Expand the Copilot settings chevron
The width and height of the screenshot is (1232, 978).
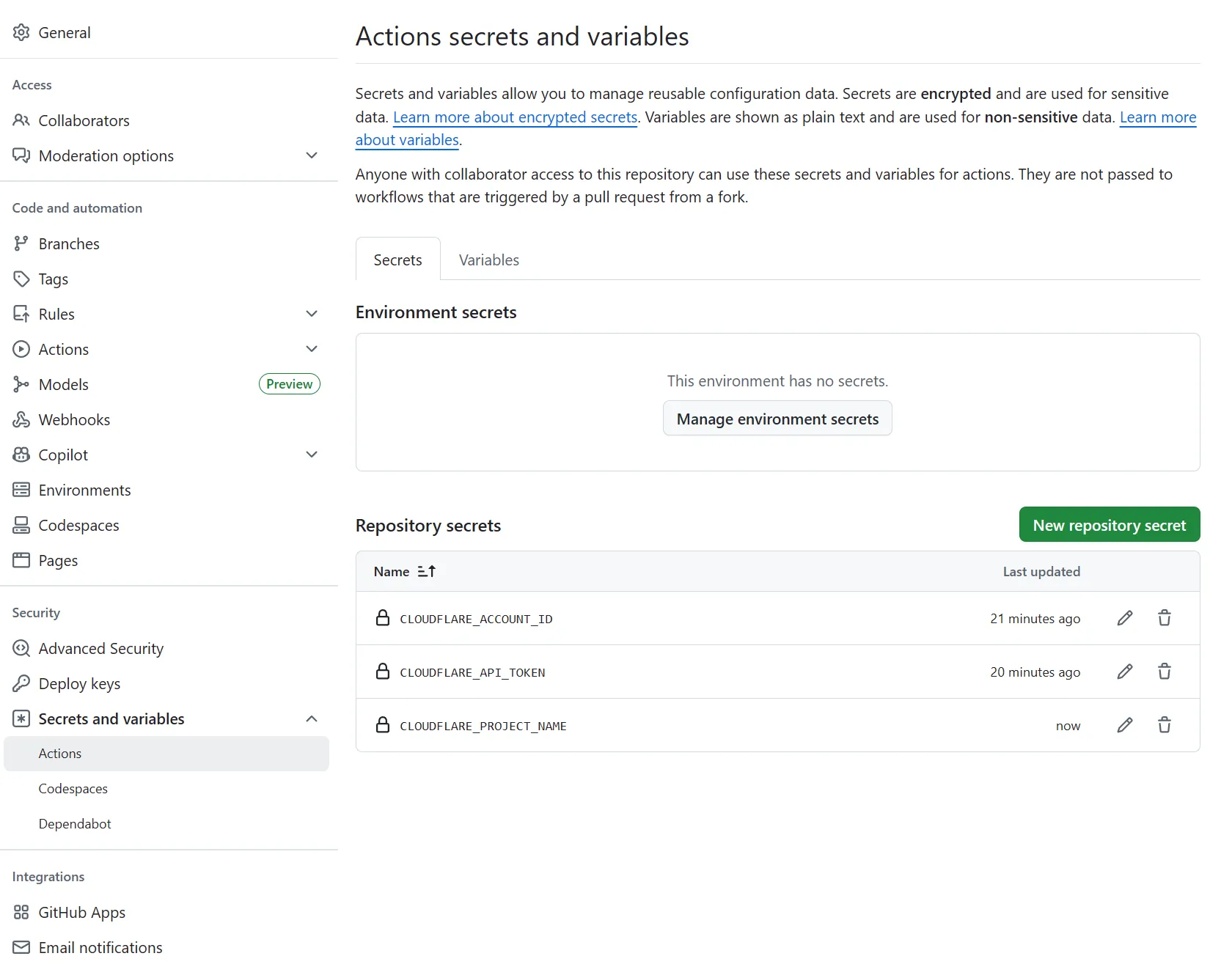point(312,455)
